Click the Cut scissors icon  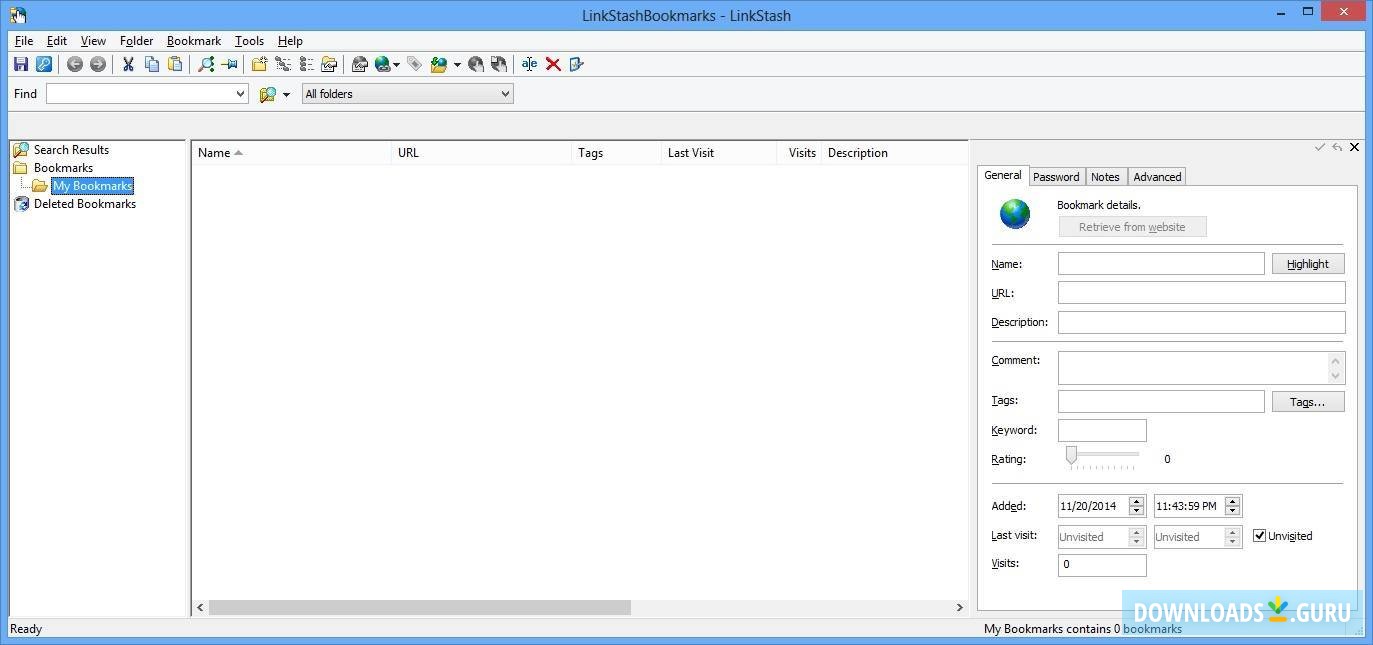coord(128,64)
